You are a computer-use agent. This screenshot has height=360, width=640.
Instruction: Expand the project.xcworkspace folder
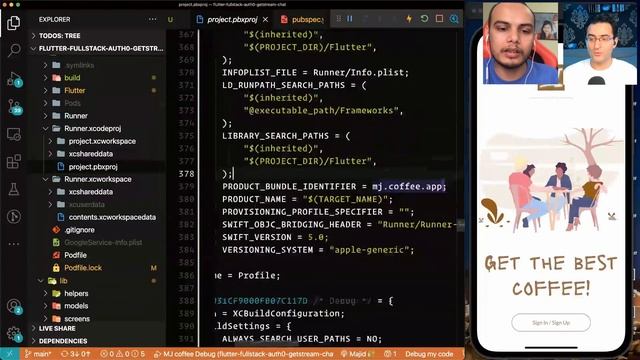click(102, 141)
